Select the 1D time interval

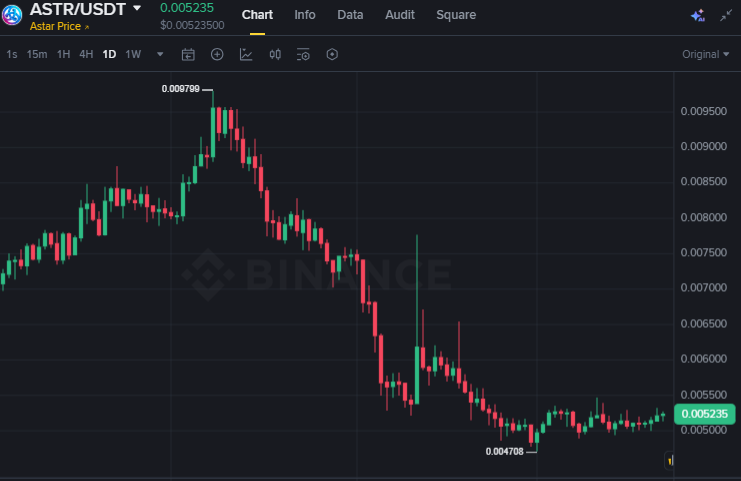(109, 54)
